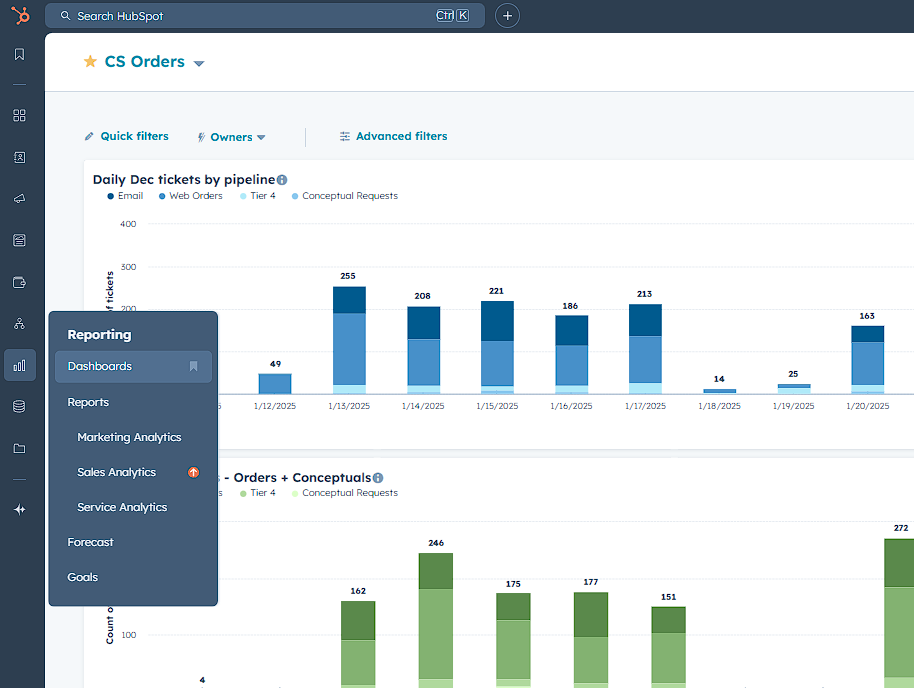914x688 pixels.
Task: Open the Breeze AI sparkle icon
Action: (x=19, y=509)
